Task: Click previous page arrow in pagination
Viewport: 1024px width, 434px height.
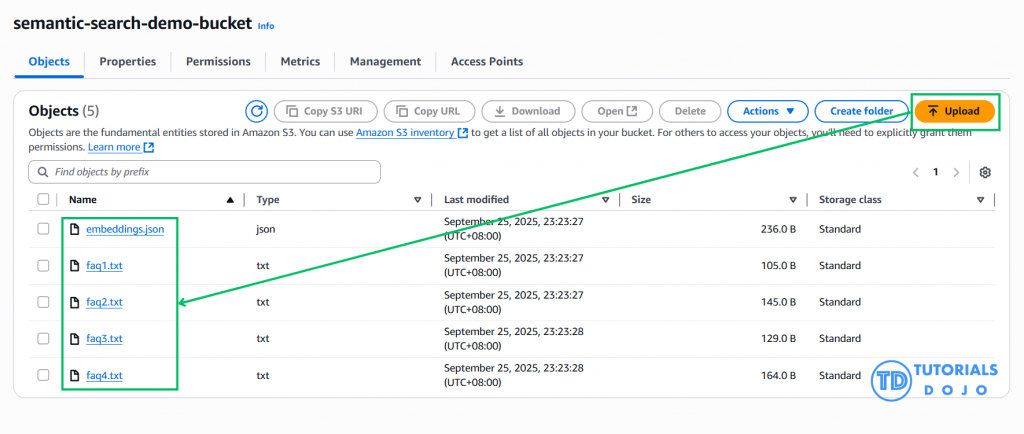Action: [x=915, y=172]
